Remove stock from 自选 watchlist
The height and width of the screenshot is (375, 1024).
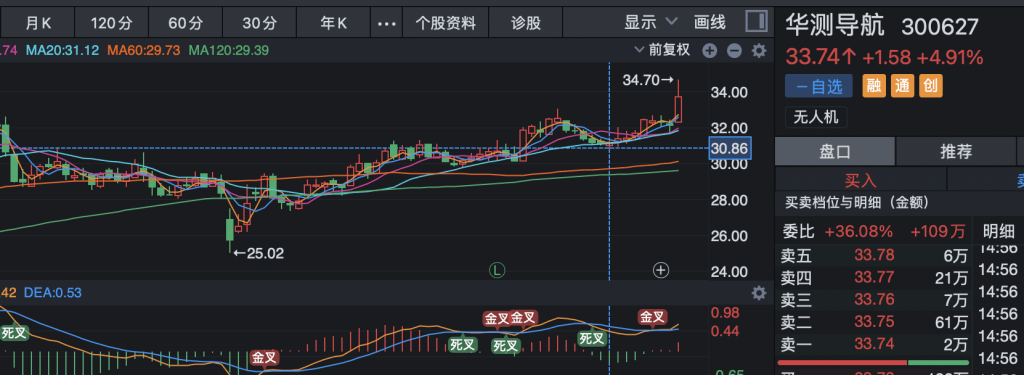[819, 86]
